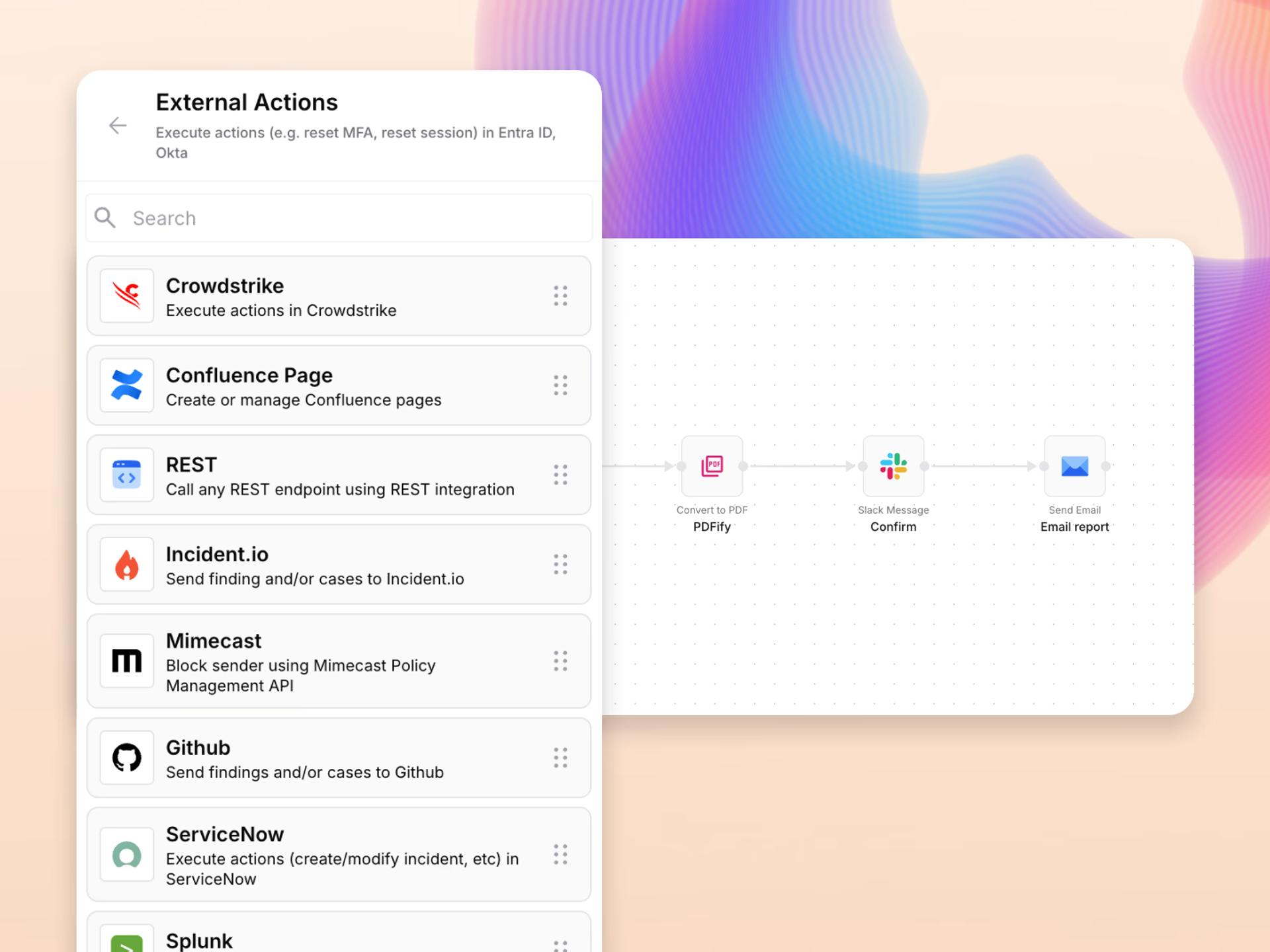Screen dimensions: 1270x952
Task: Select the Send Email node icon
Action: [1074, 466]
